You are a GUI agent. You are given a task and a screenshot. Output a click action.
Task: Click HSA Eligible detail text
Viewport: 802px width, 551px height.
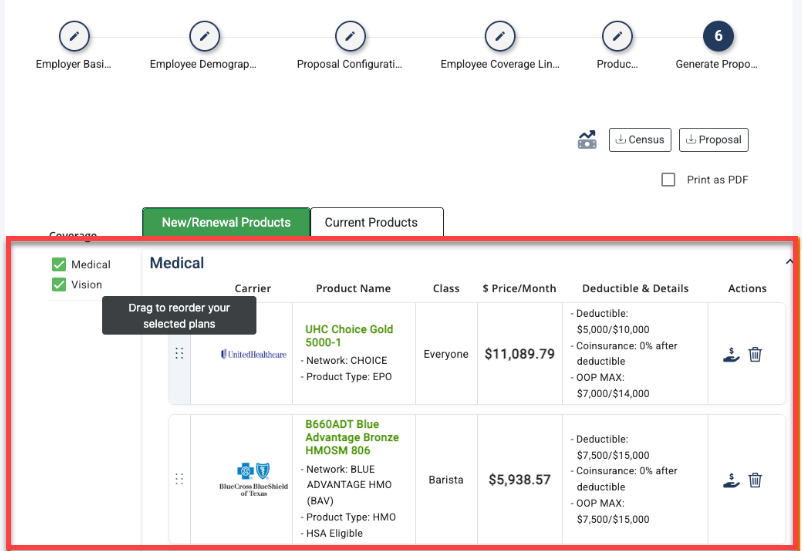coord(334,533)
